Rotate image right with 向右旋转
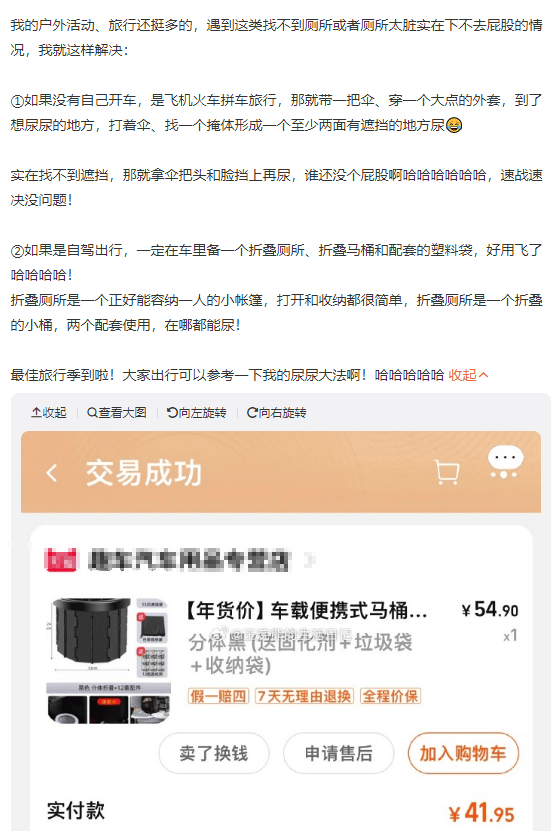 click(x=277, y=412)
